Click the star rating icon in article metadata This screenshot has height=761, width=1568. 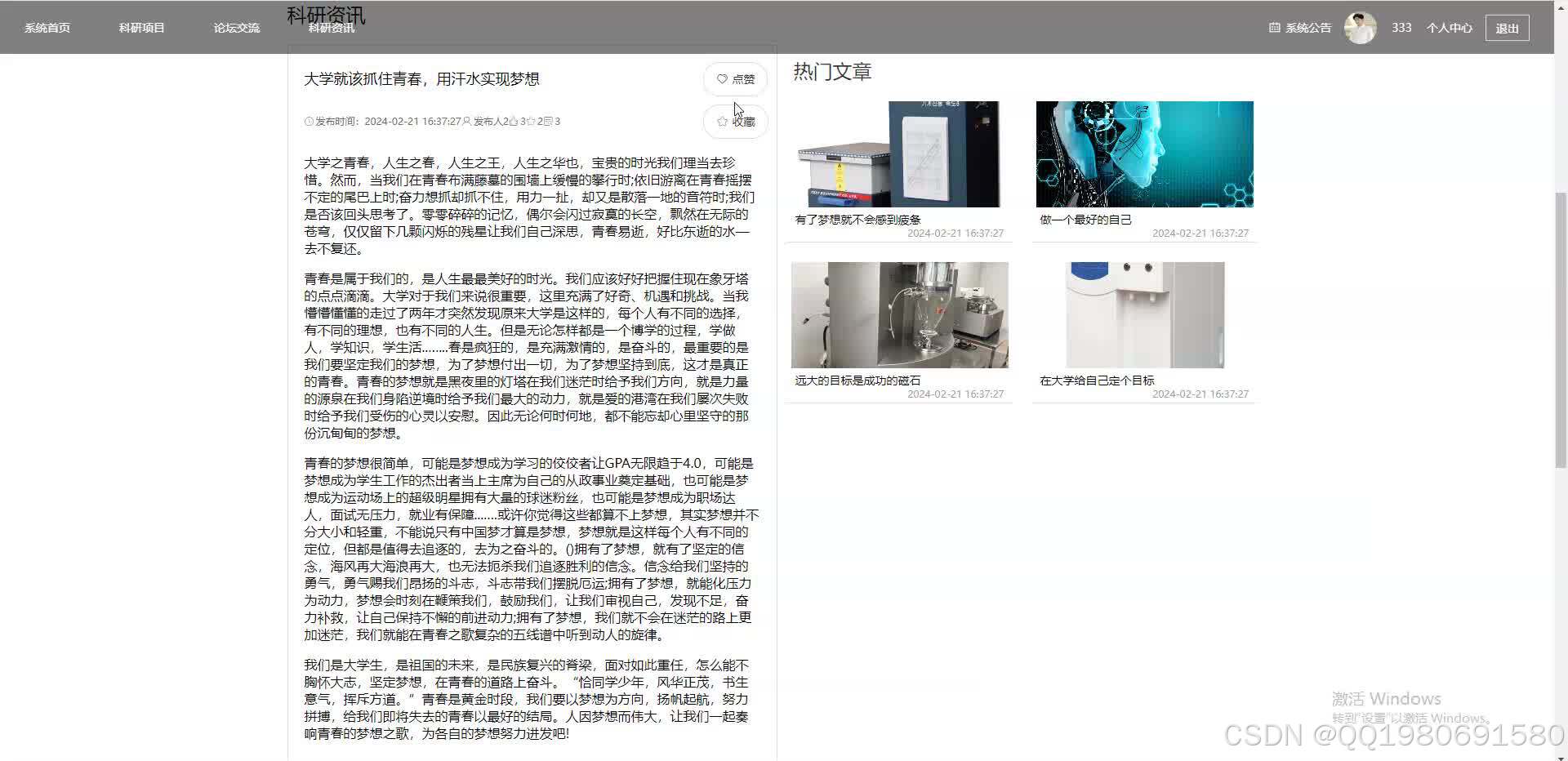click(x=532, y=121)
